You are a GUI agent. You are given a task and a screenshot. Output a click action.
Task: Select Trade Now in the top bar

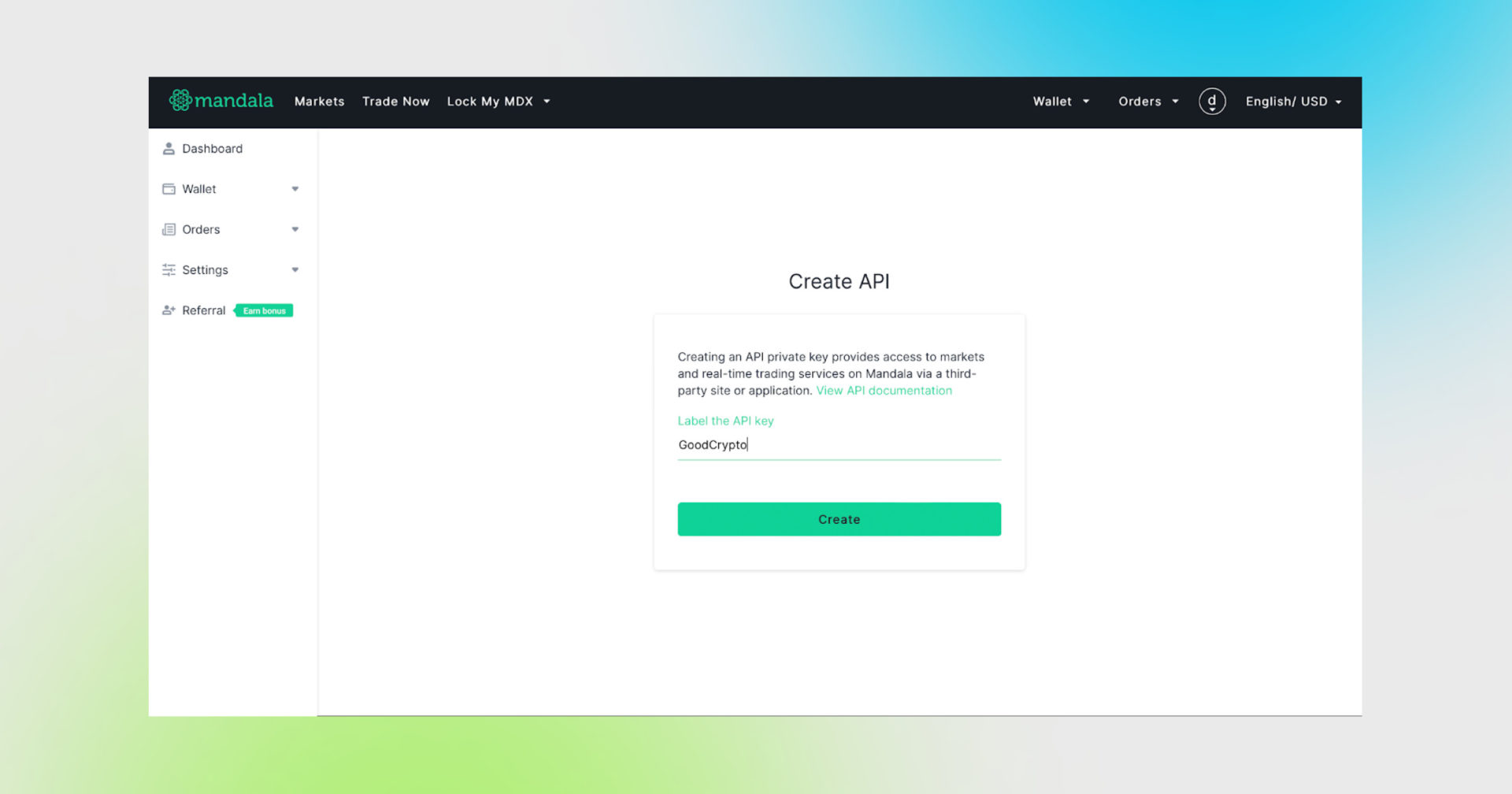tap(396, 101)
